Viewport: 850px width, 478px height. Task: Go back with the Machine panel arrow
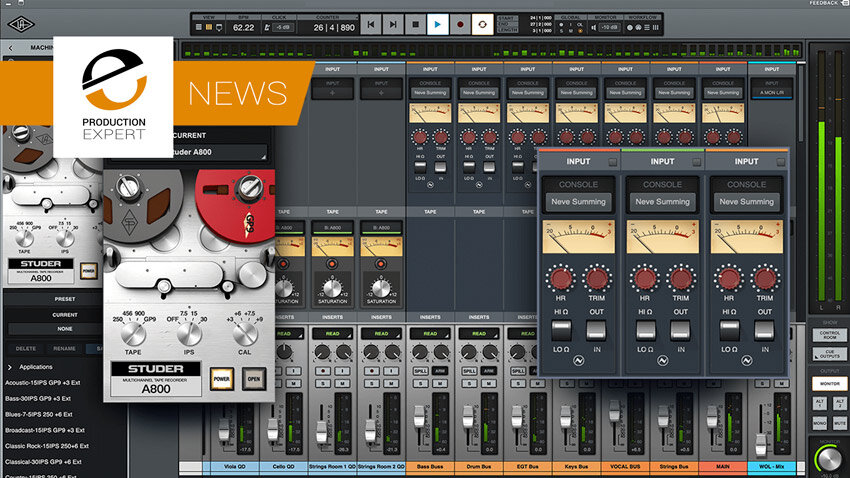[10, 48]
